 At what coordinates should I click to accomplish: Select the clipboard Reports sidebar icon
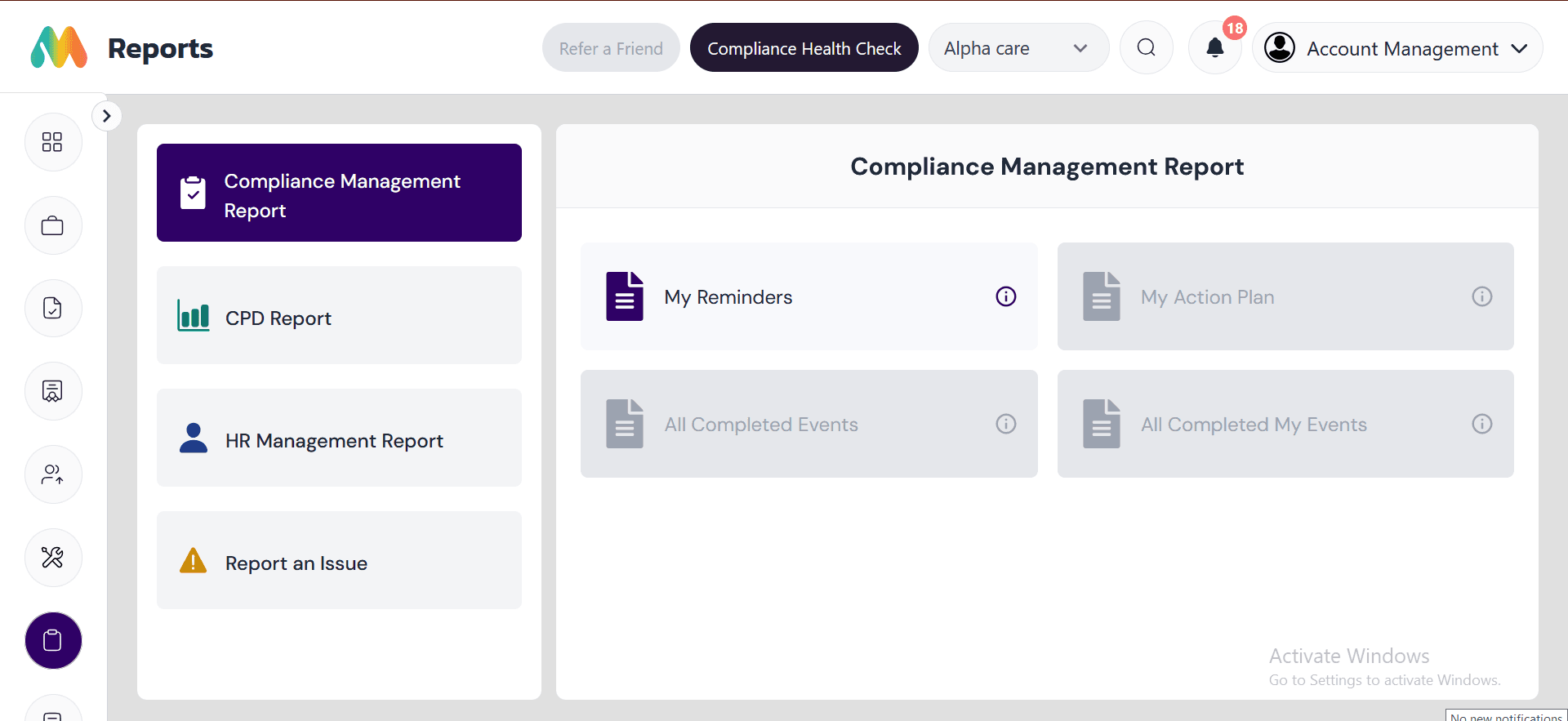point(53,640)
